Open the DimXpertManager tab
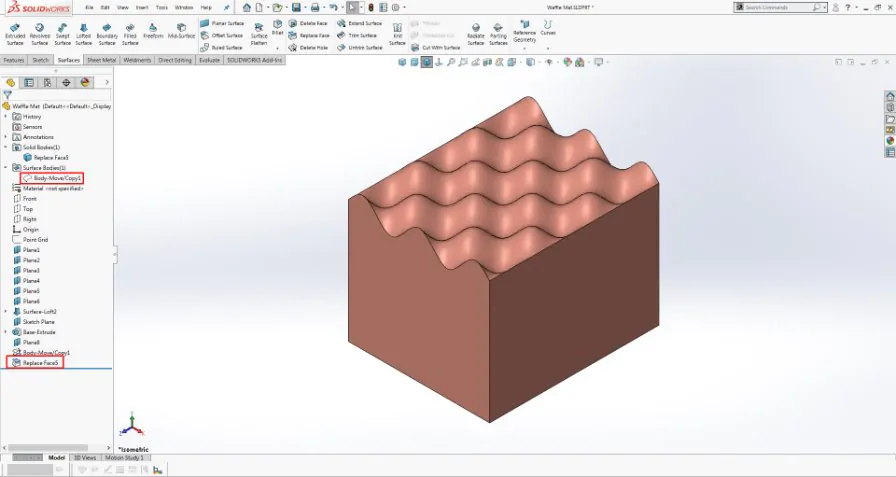The width and height of the screenshot is (896, 477). [x=66, y=83]
